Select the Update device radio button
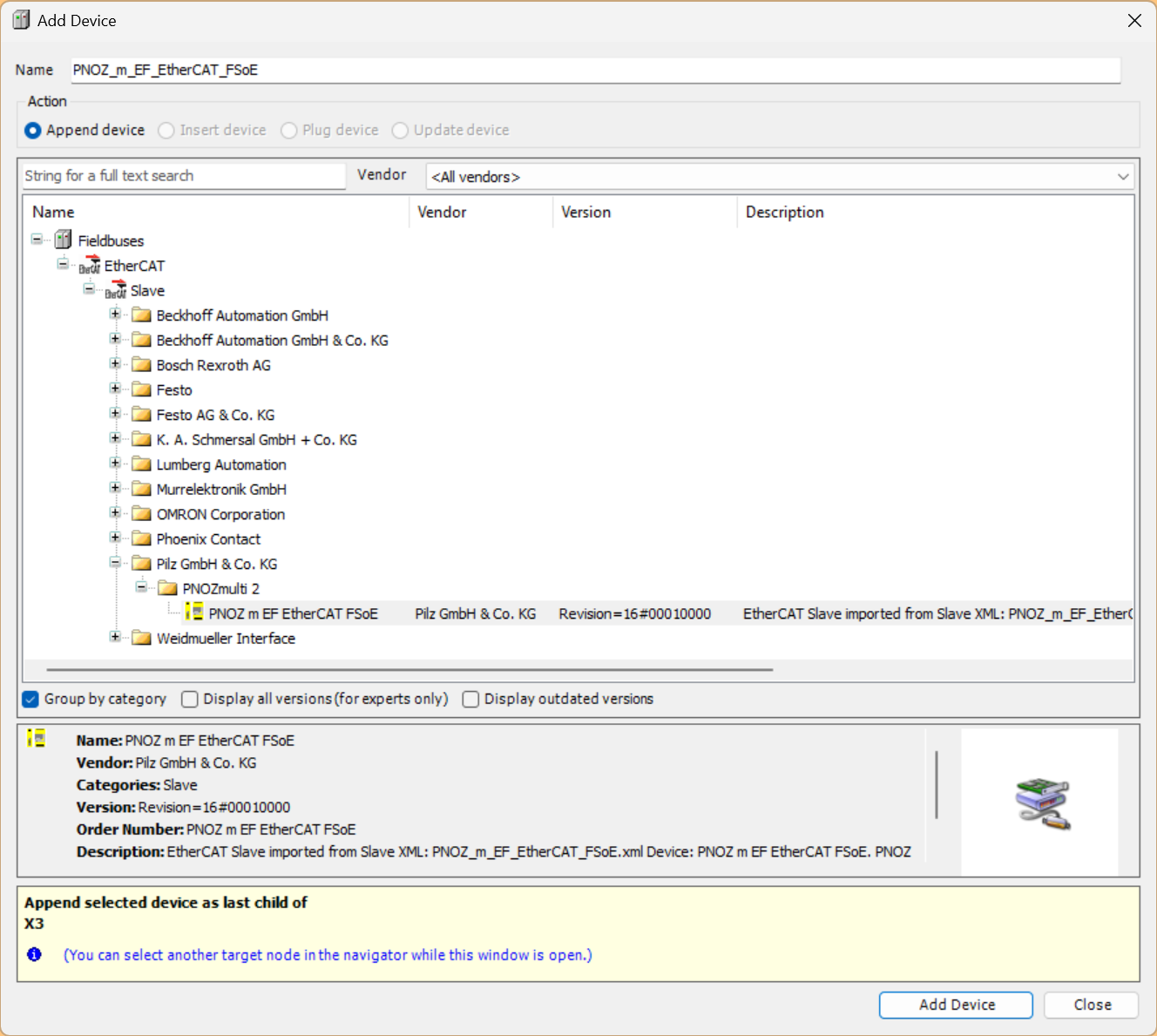This screenshot has width=1157, height=1036. pos(400,130)
